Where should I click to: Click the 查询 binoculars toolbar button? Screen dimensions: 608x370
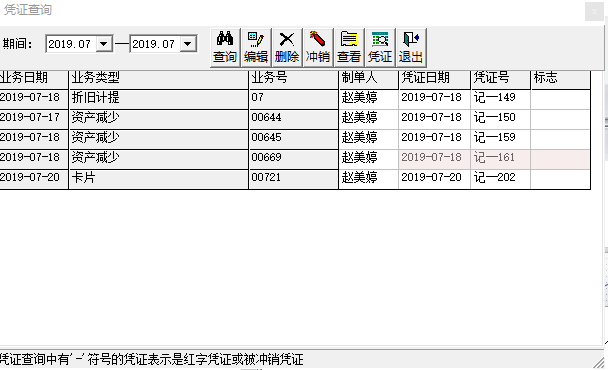(x=225, y=47)
